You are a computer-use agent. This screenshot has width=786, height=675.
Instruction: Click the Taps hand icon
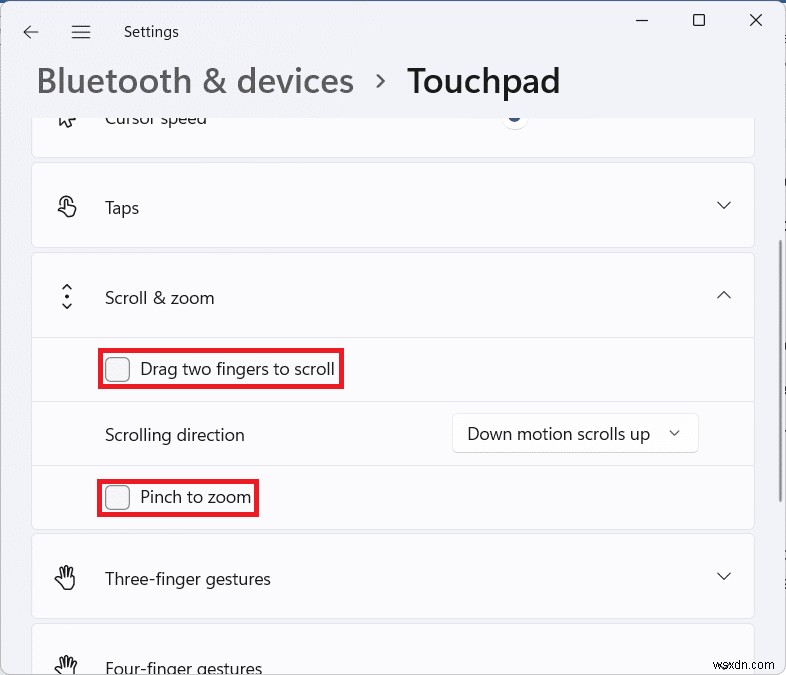point(67,207)
